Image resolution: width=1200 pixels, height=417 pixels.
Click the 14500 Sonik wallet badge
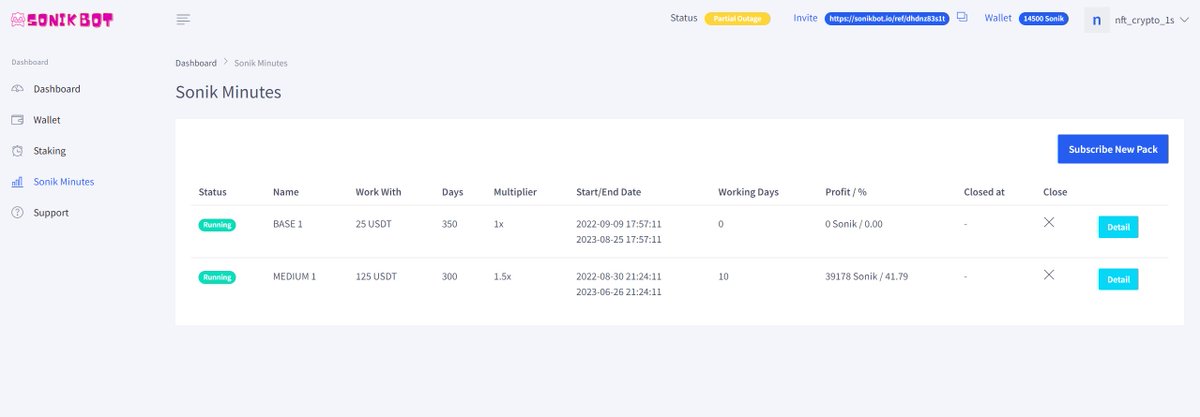click(x=1045, y=18)
